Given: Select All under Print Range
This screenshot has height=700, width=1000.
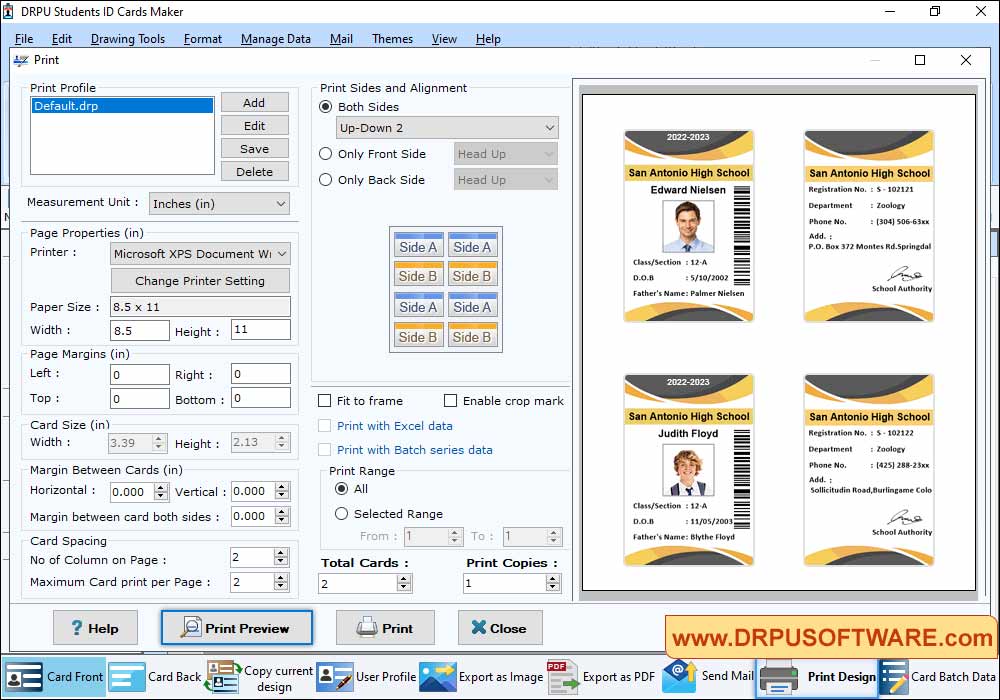Looking at the screenshot, I should click(342, 488).
